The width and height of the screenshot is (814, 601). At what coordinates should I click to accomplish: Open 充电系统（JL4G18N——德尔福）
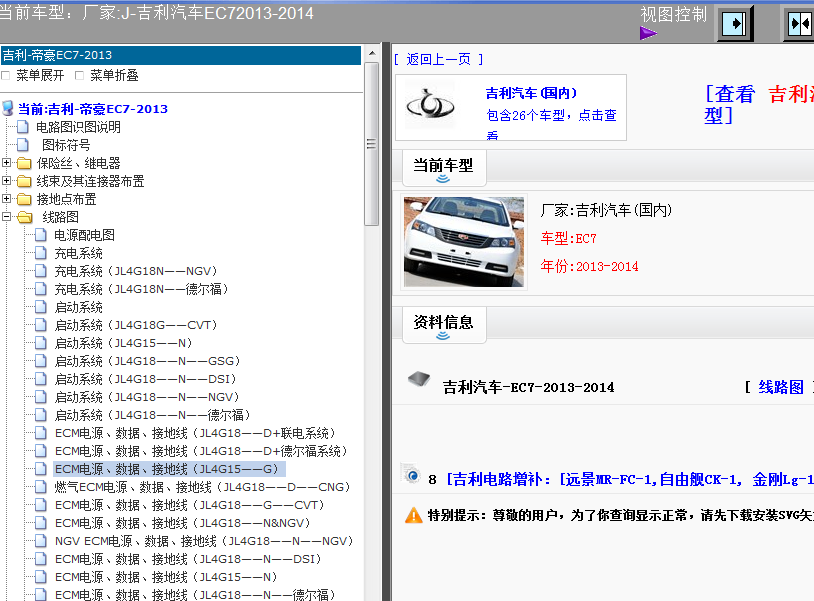click(x=141, y=289)
